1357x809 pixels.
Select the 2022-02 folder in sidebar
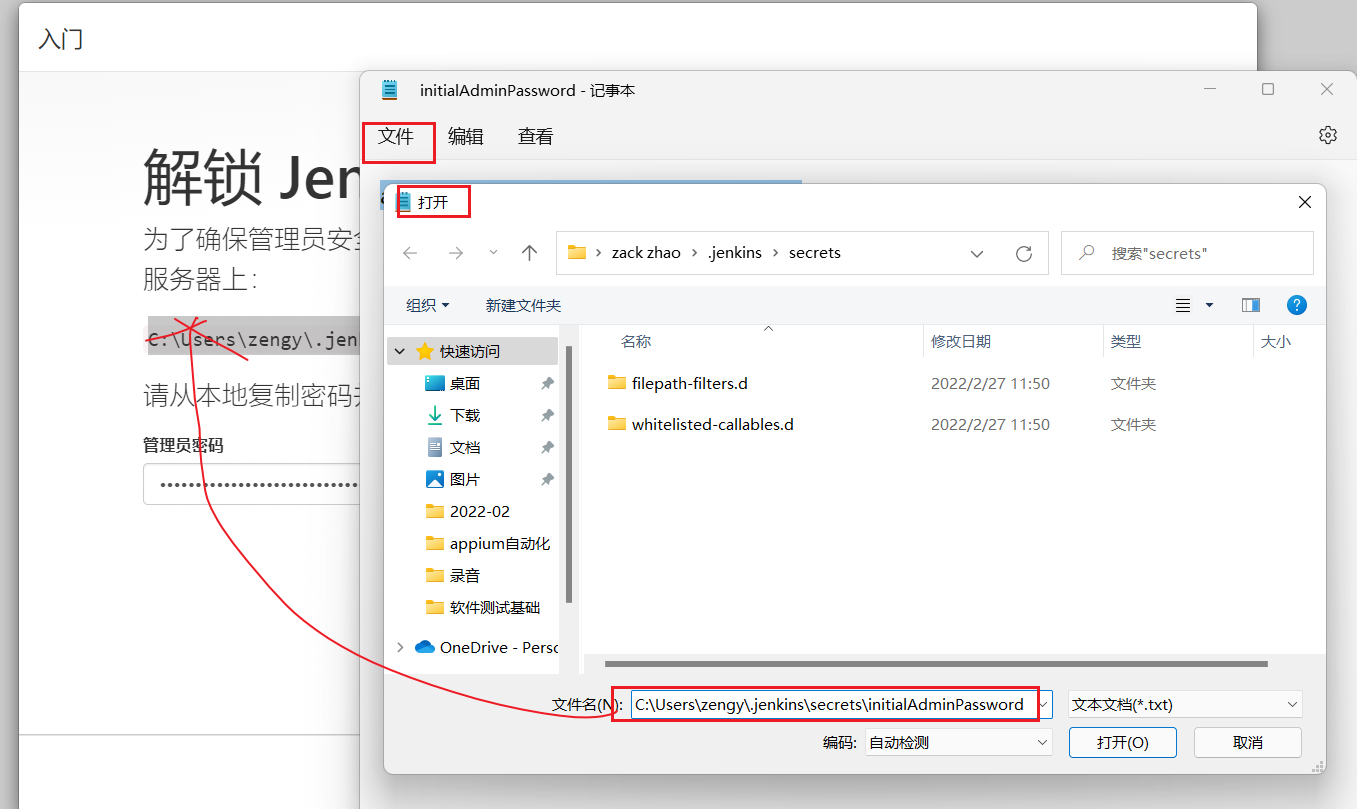tap(480, 511)
